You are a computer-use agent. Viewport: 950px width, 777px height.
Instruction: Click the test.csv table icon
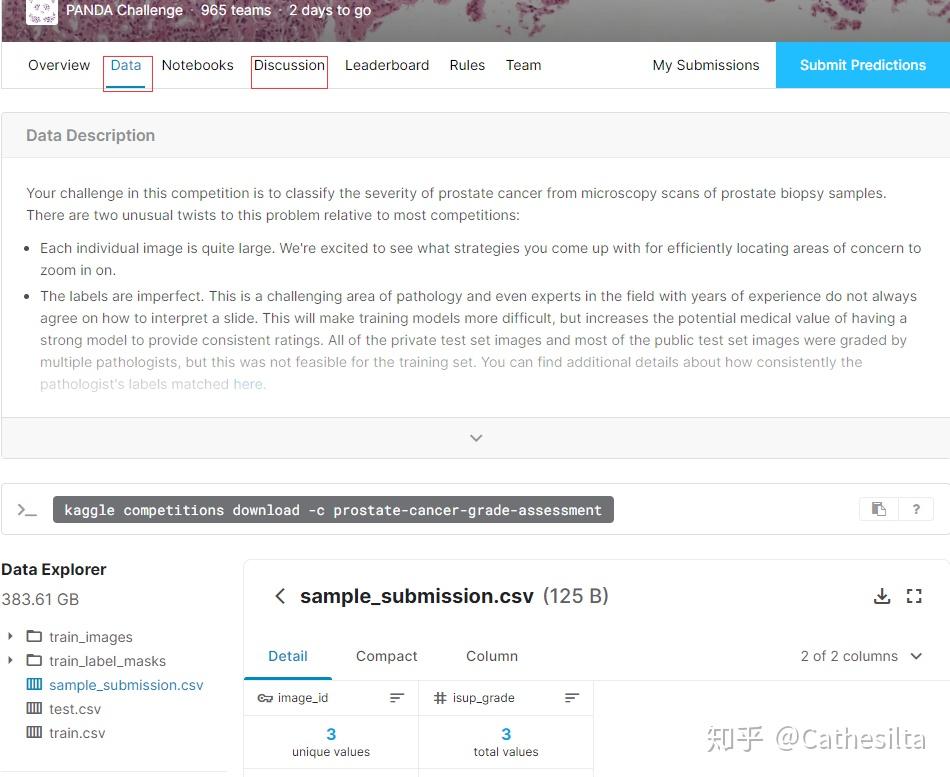(x=35, y=708)
